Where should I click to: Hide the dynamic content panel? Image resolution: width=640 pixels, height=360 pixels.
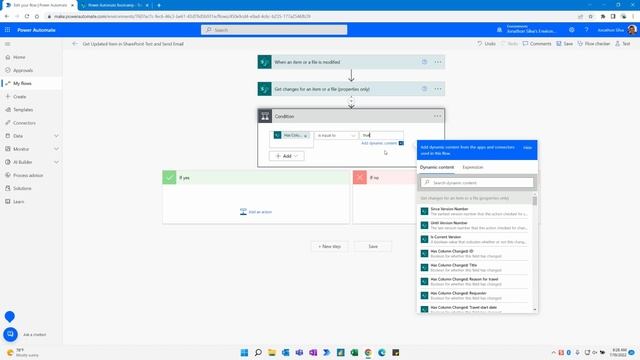tap(527, 148)
